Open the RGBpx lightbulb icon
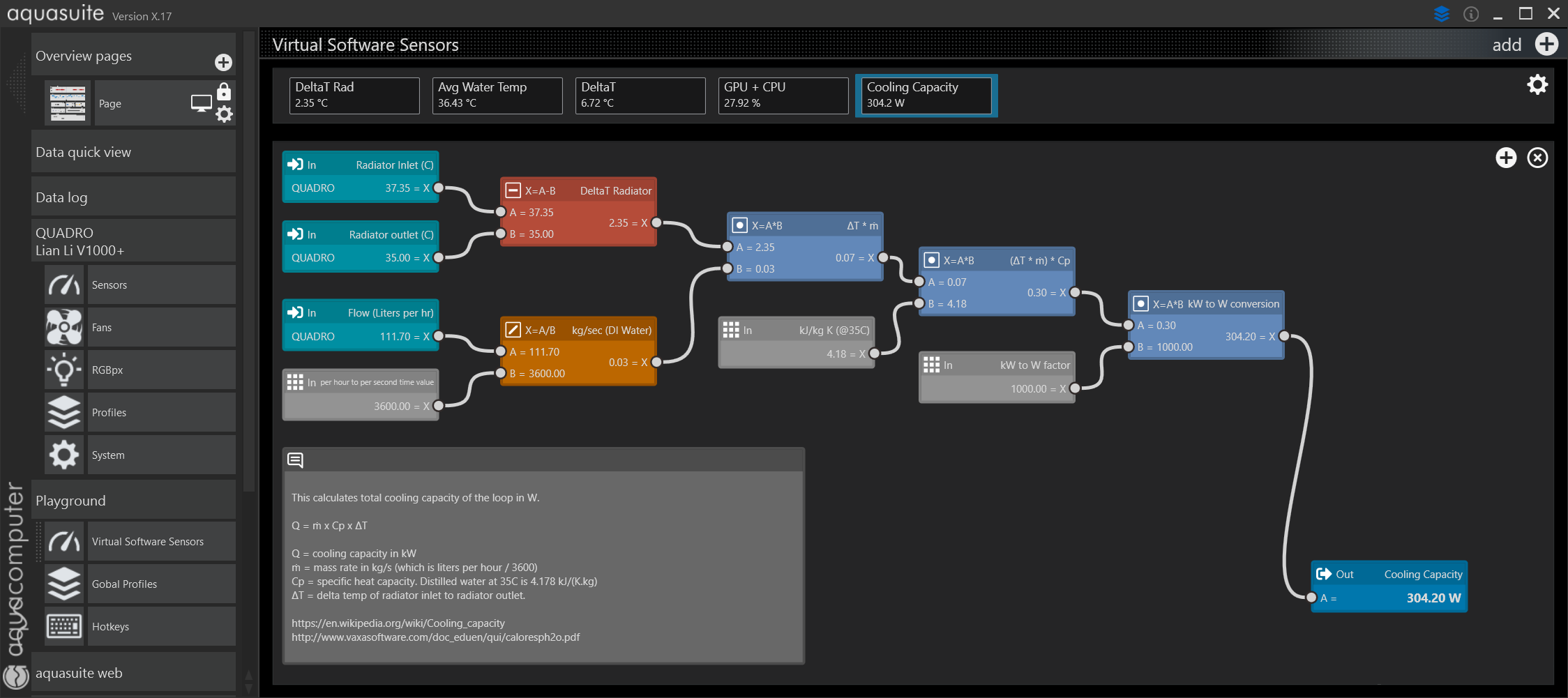 [64, 370]
